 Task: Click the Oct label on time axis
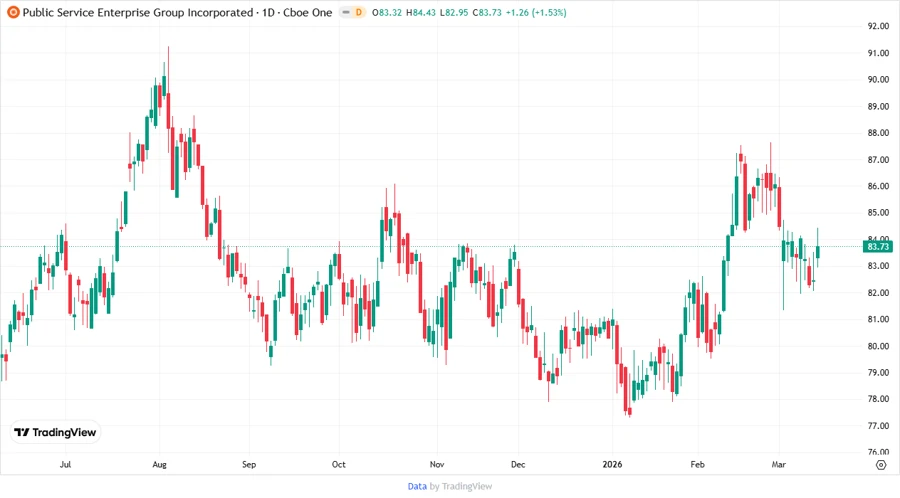339,464
